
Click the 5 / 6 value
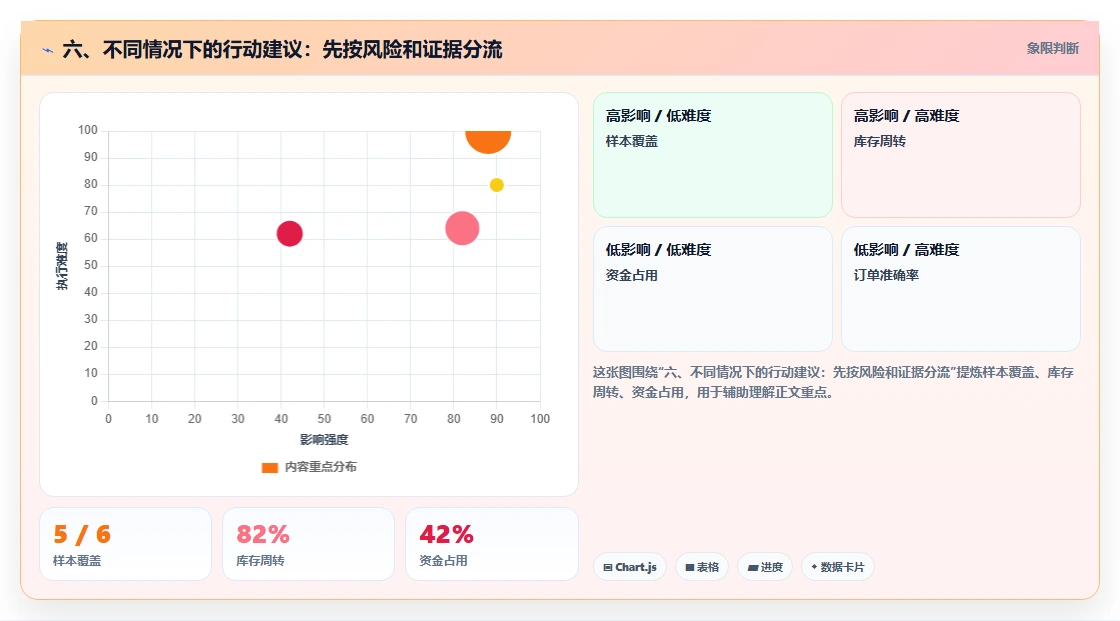[x=82, y=535]
